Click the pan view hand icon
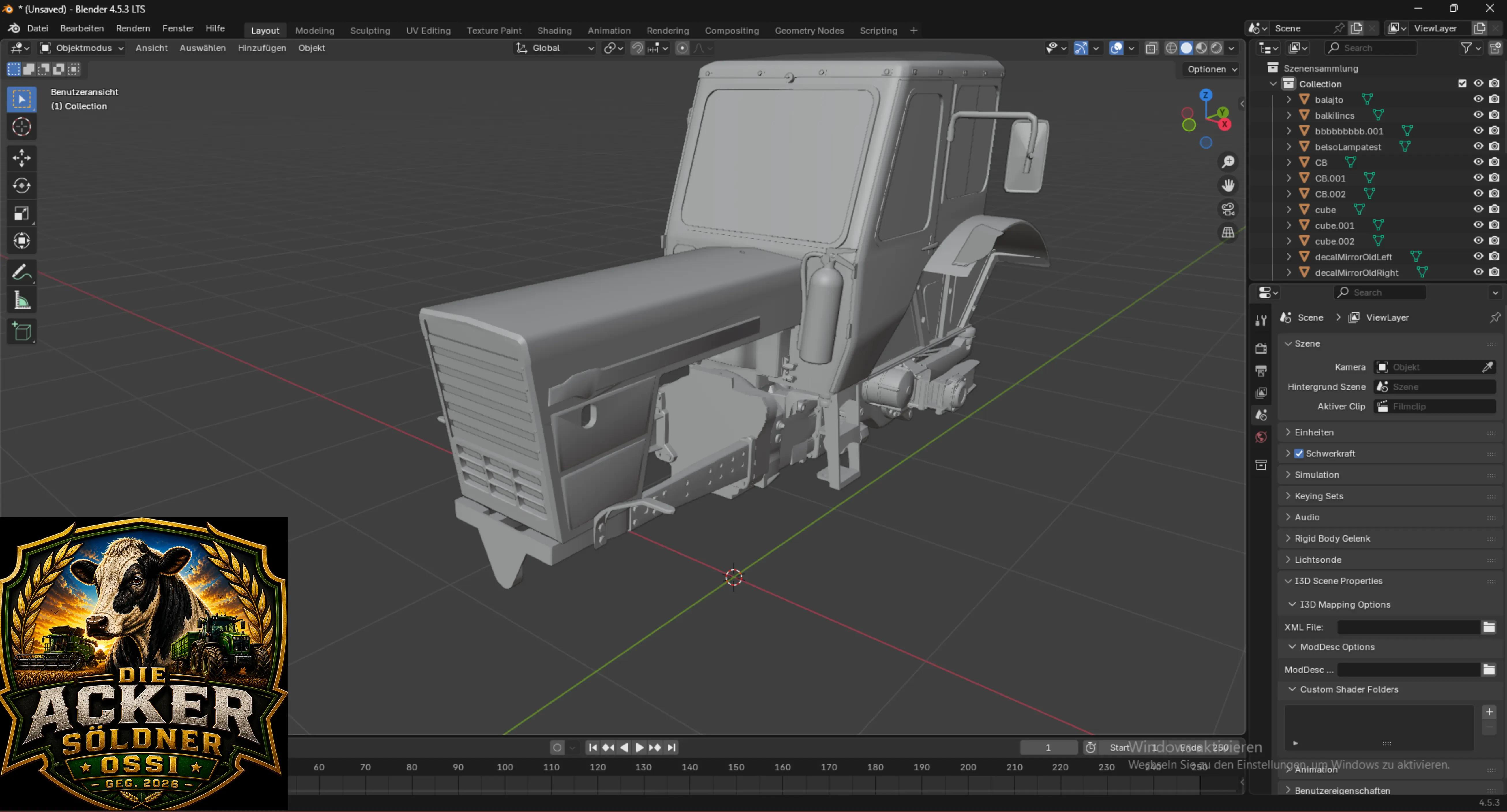1507x812 pixels. pyautogui.click(x=1228, y=185)
